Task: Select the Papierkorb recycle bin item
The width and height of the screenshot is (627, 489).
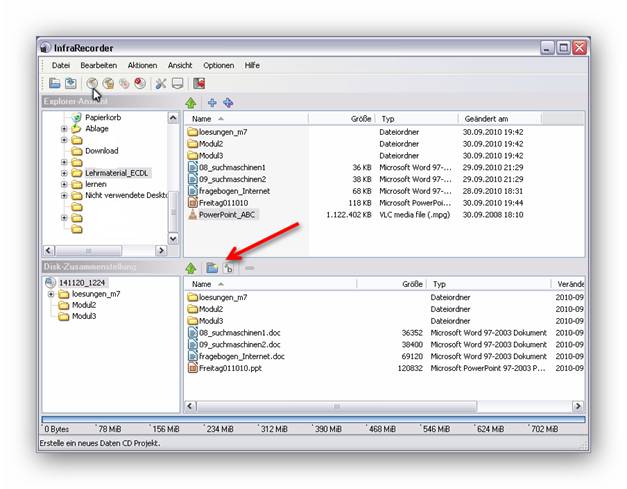Action: point(103,117)
